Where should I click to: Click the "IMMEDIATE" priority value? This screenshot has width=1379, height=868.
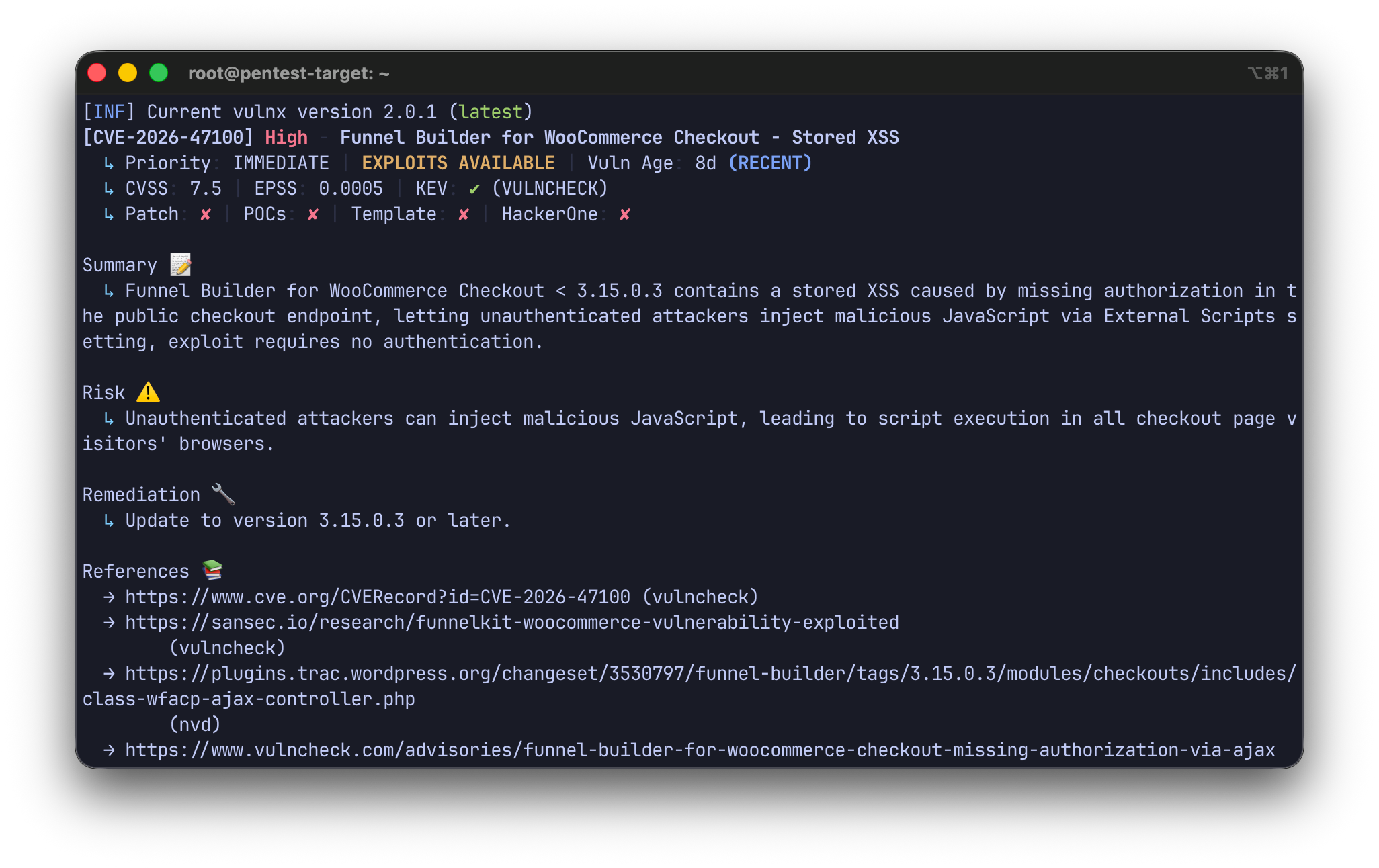coord(281,163)
